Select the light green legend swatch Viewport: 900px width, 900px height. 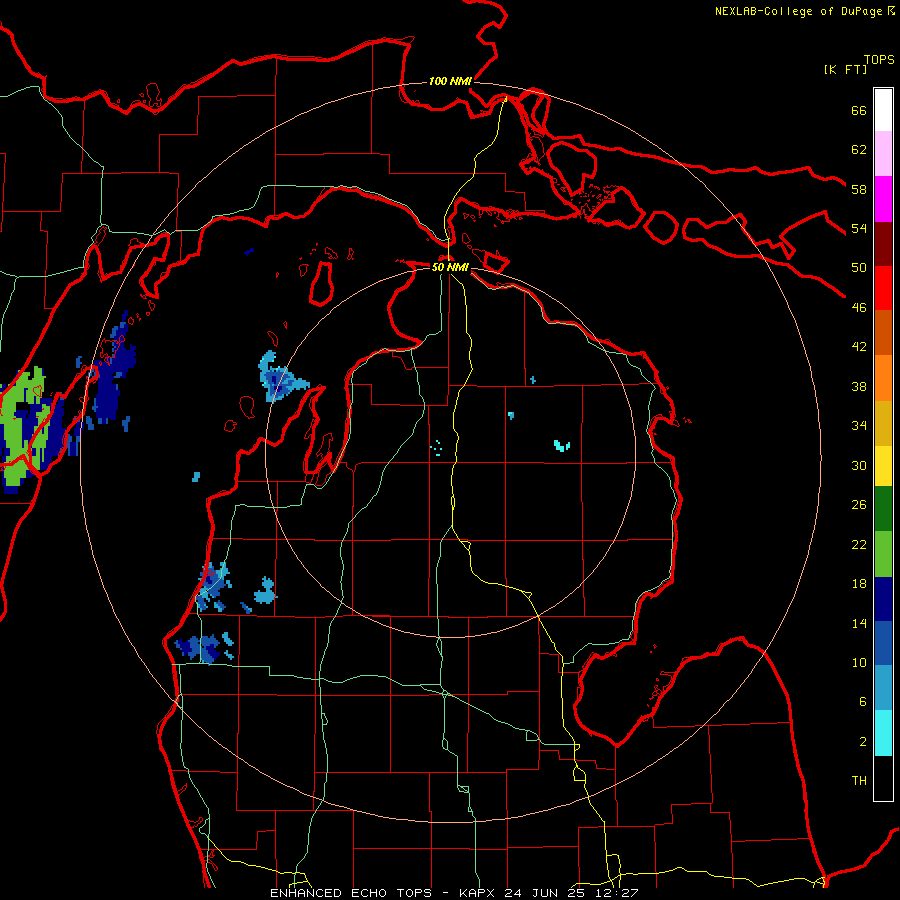883,554
